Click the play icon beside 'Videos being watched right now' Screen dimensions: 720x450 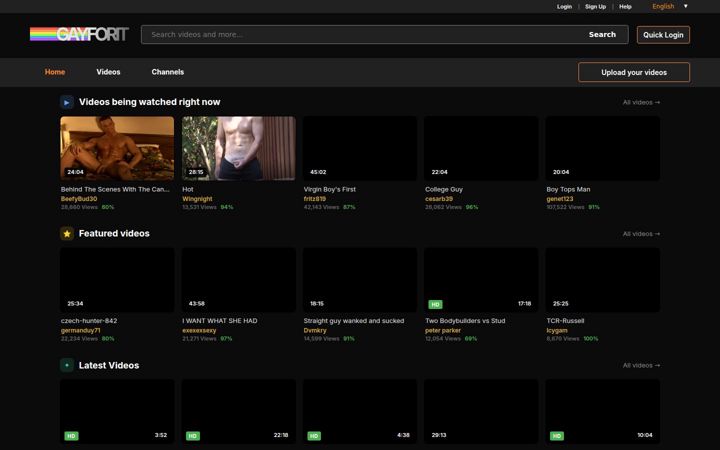(67, 102)
